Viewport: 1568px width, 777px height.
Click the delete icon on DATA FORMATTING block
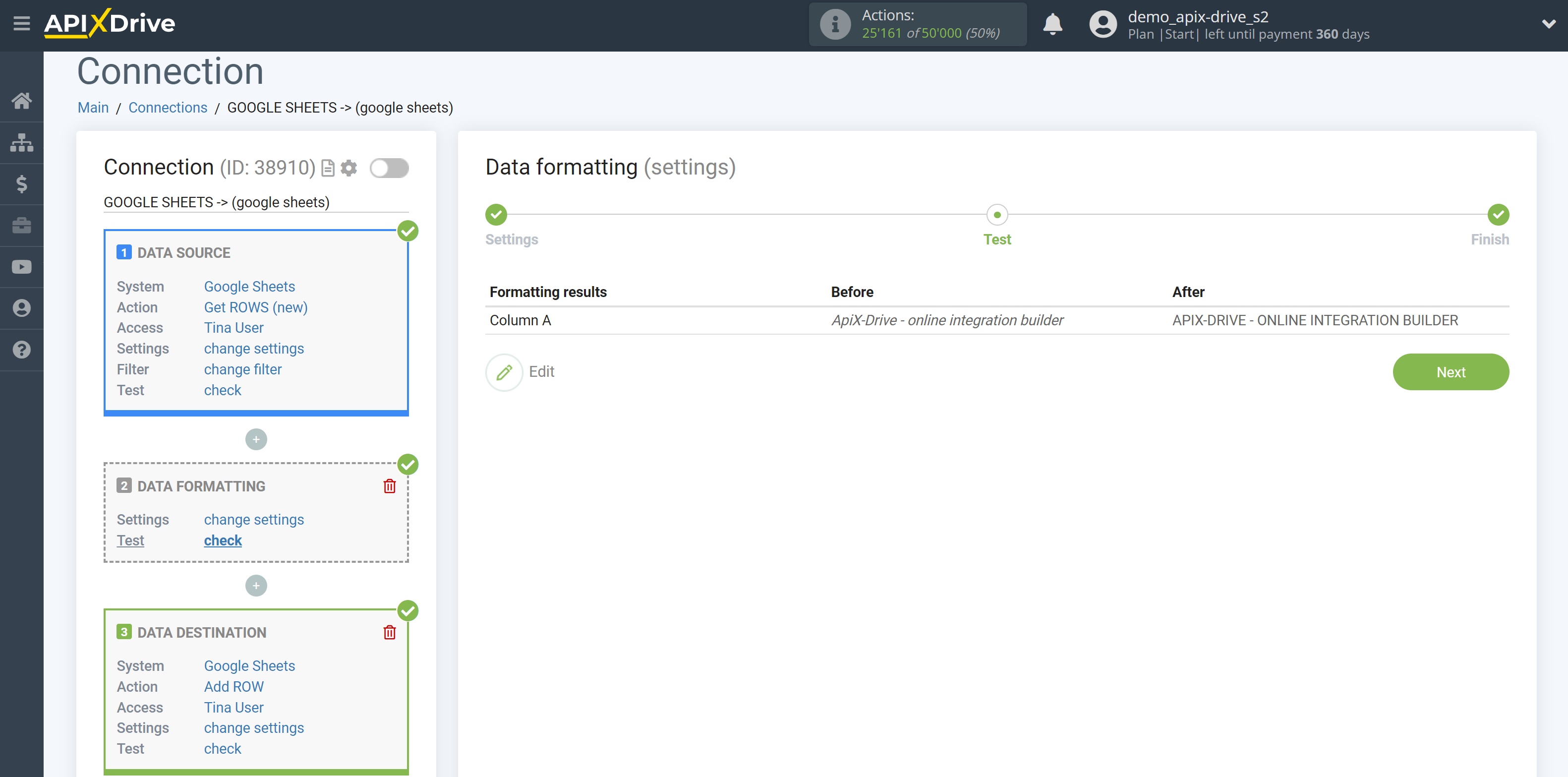pos(389,486)
